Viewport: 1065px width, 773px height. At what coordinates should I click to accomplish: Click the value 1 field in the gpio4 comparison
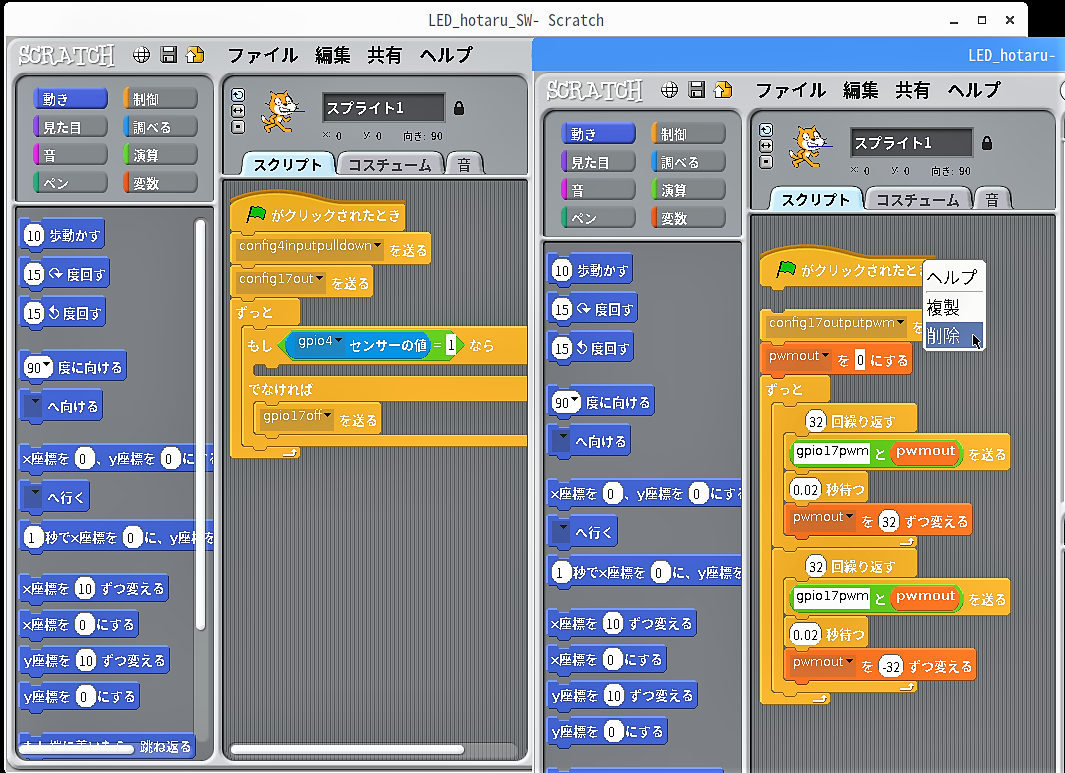point(450,345)
